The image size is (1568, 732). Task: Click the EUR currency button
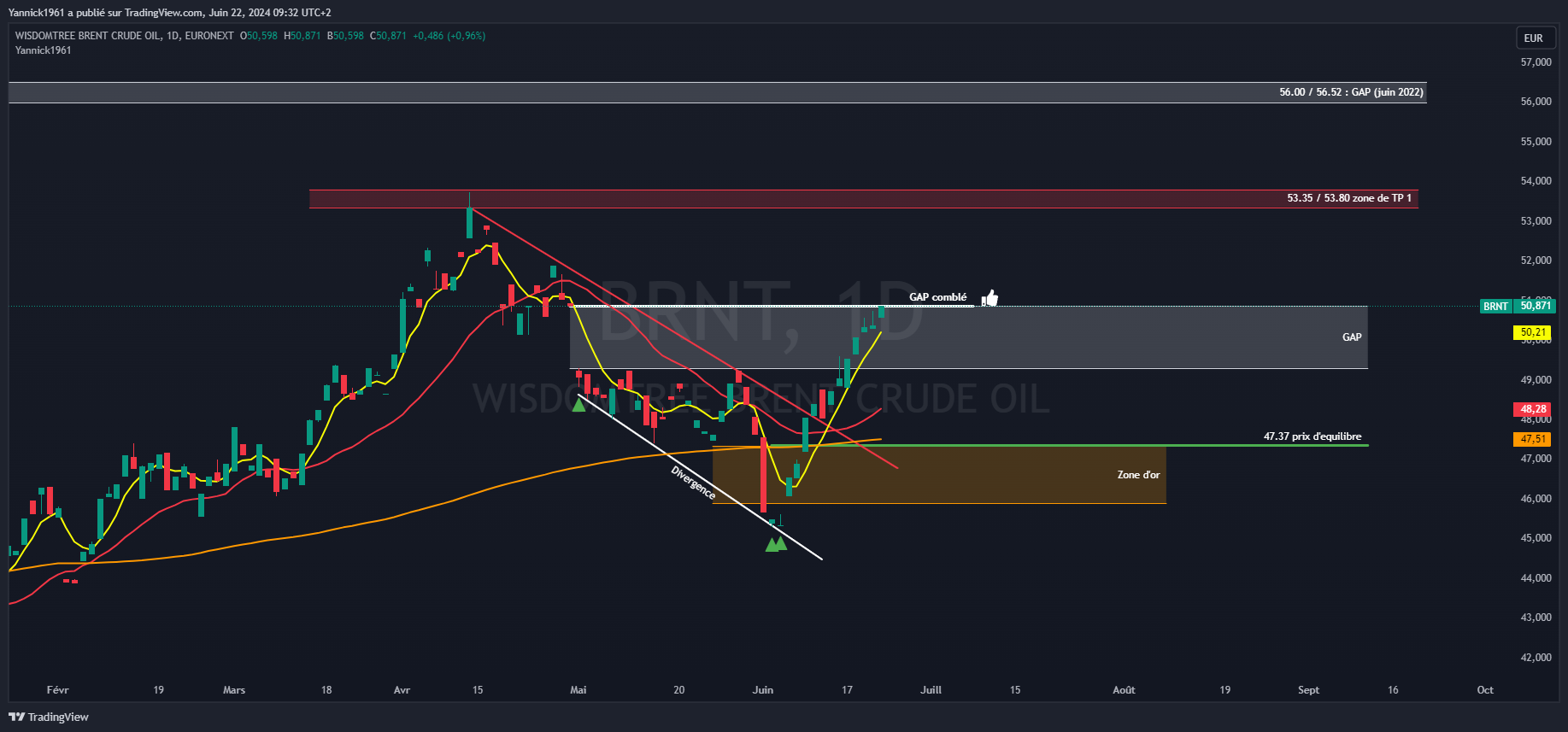1534,38
